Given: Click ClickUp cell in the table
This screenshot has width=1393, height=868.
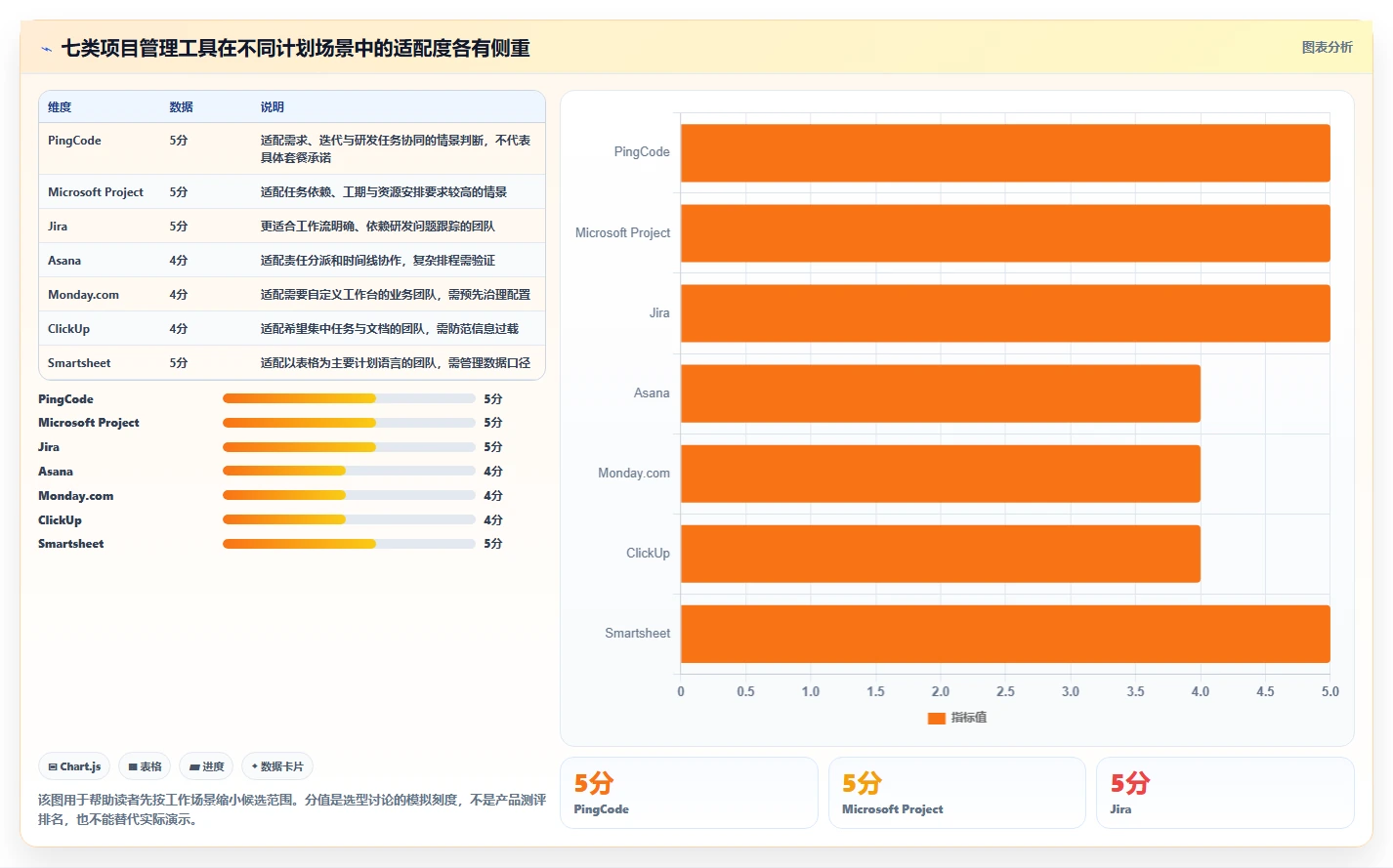Looking at the screenshot, I should [x=68, y=329].
